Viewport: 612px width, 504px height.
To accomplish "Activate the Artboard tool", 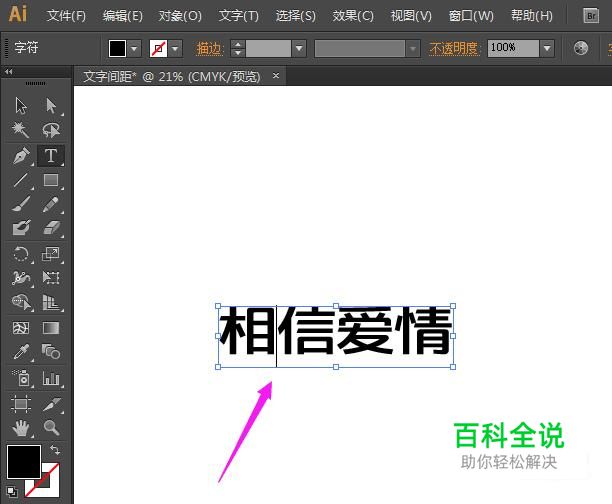I will point(21,404).
